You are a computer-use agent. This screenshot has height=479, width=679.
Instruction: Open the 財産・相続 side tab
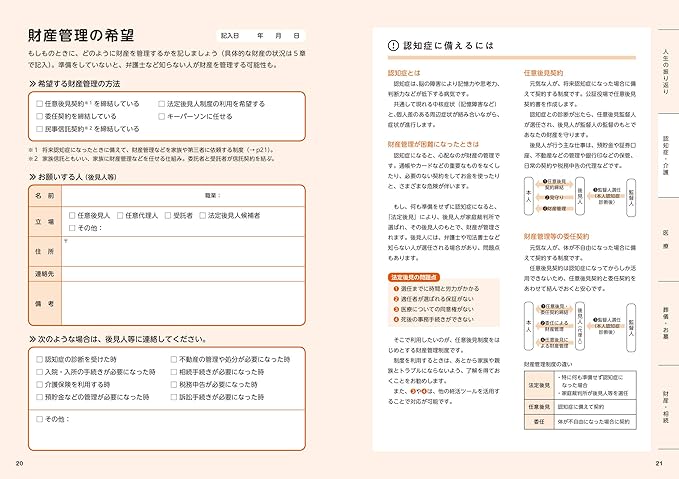pos(666,407)
